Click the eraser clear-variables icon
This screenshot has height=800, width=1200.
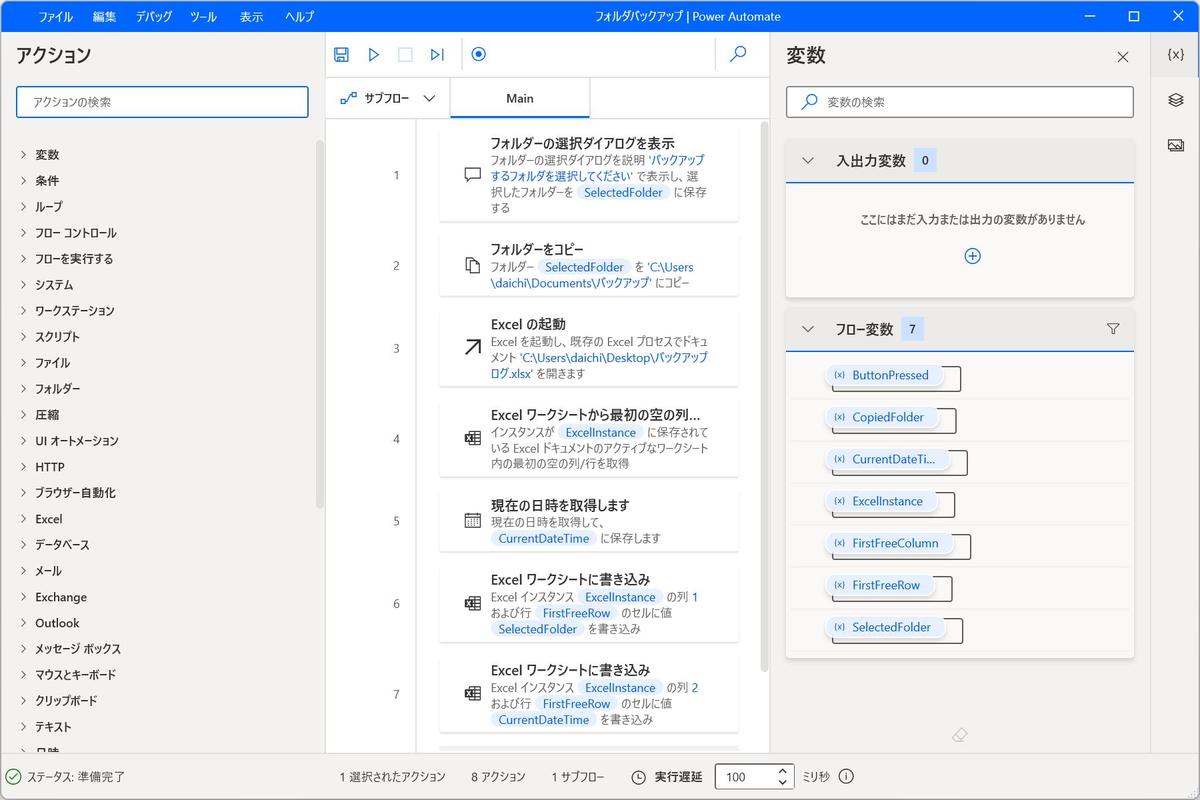pyautogui.click(x=960, y=735)
